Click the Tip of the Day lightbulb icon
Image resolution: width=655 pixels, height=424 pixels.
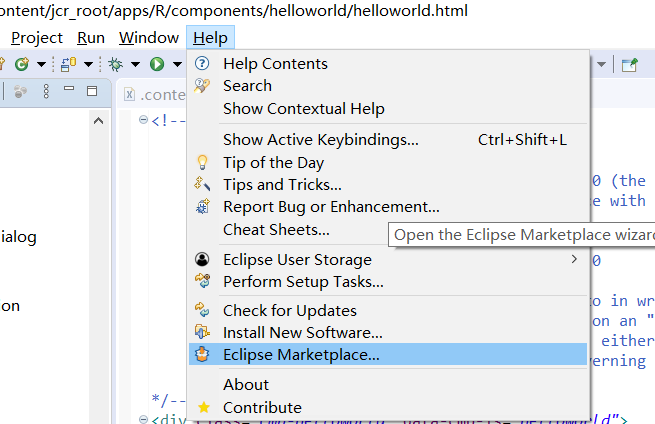[x=202, y=162]
